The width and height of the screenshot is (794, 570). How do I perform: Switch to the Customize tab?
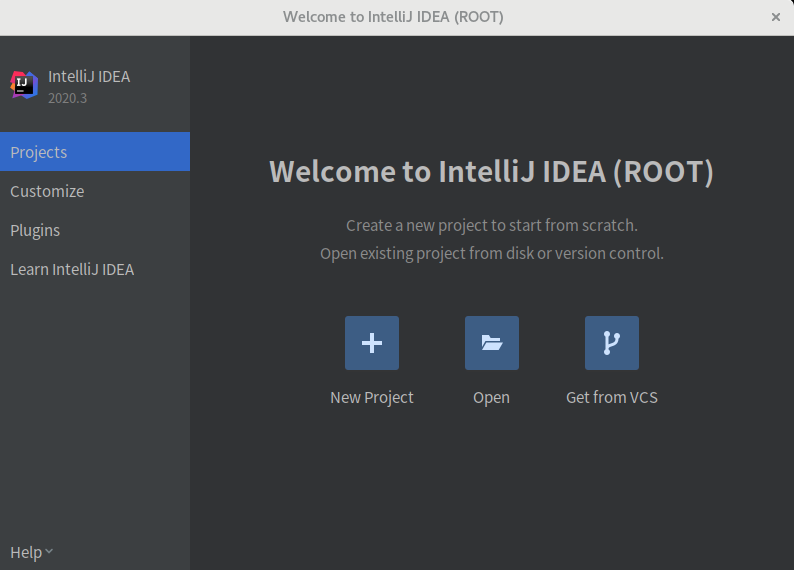tap(95, 191)
